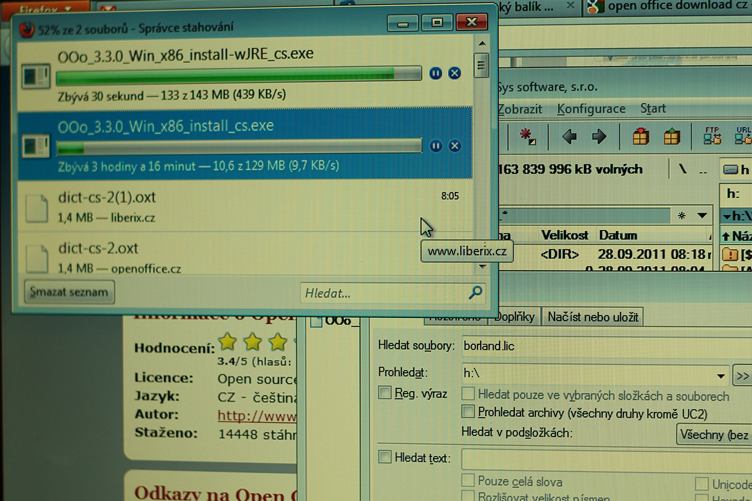Image resolution: width=752 pixels, height=501 pixels.
Task: Open the Konfigurace menu
Action: pyautogui.click(x=591, y=109)
